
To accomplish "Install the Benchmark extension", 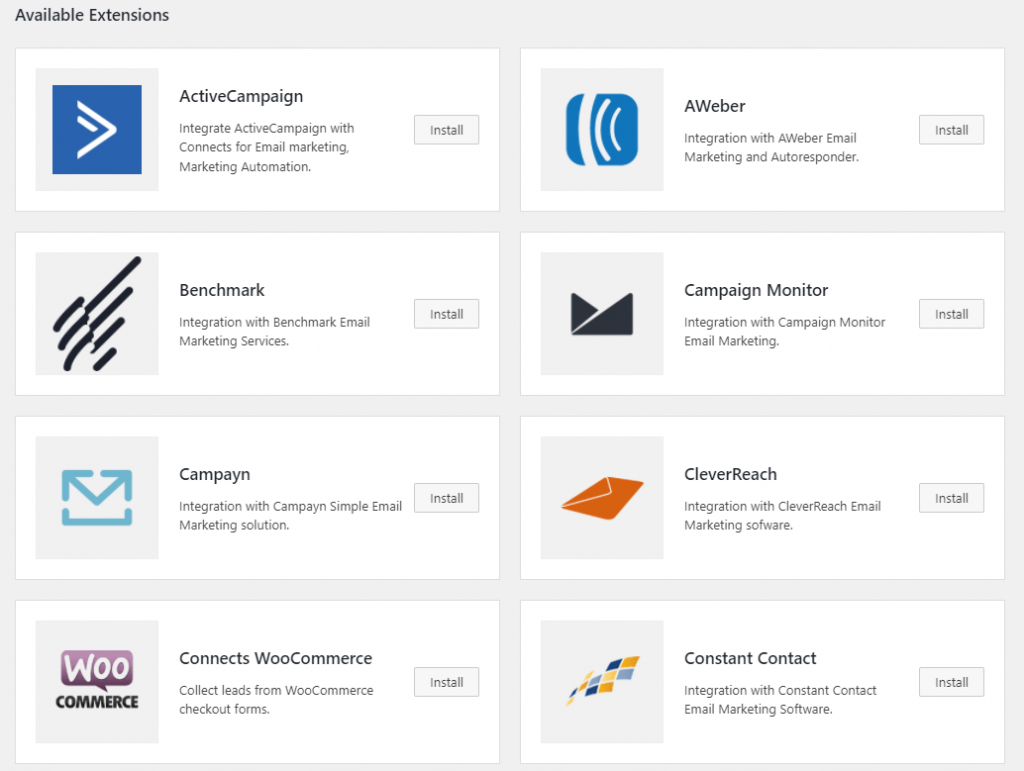I will click(446, 313).
